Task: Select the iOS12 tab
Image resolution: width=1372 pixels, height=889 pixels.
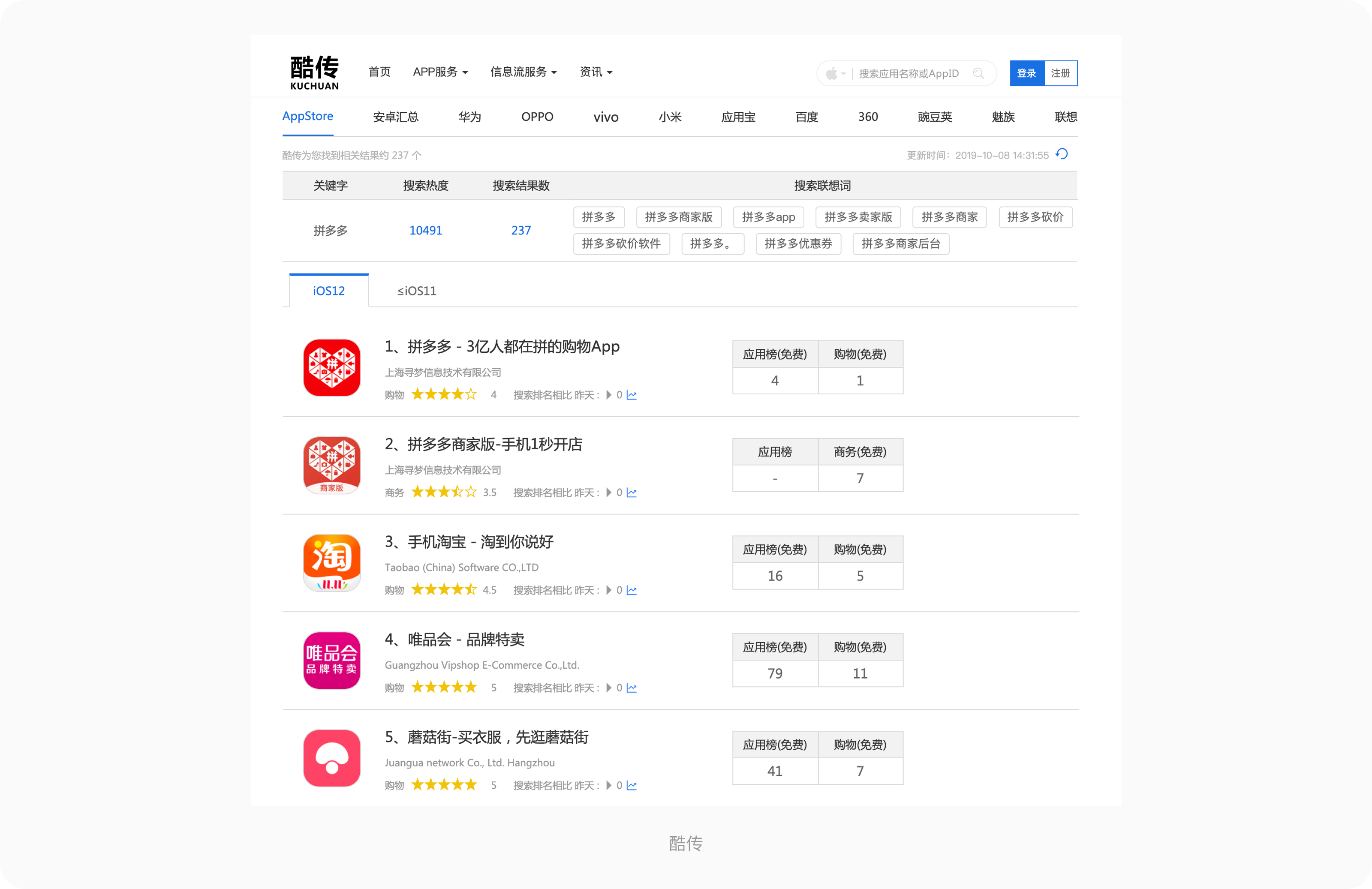Action: point(328,290)
